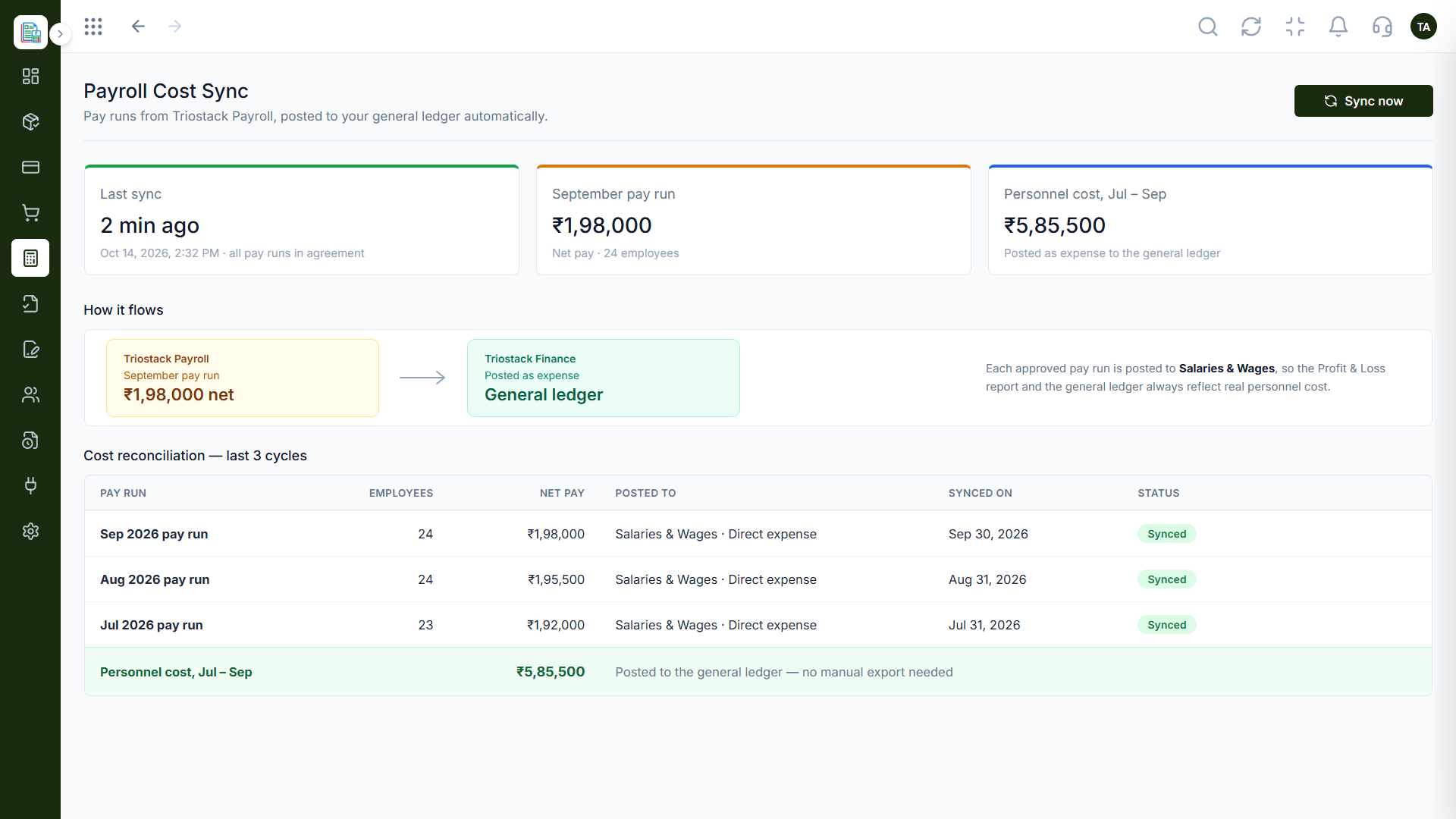The width and height of the screenshot is (1456, 819).
Task: Open the shopping cart icon in sidebar
Action: coord(30,212)
